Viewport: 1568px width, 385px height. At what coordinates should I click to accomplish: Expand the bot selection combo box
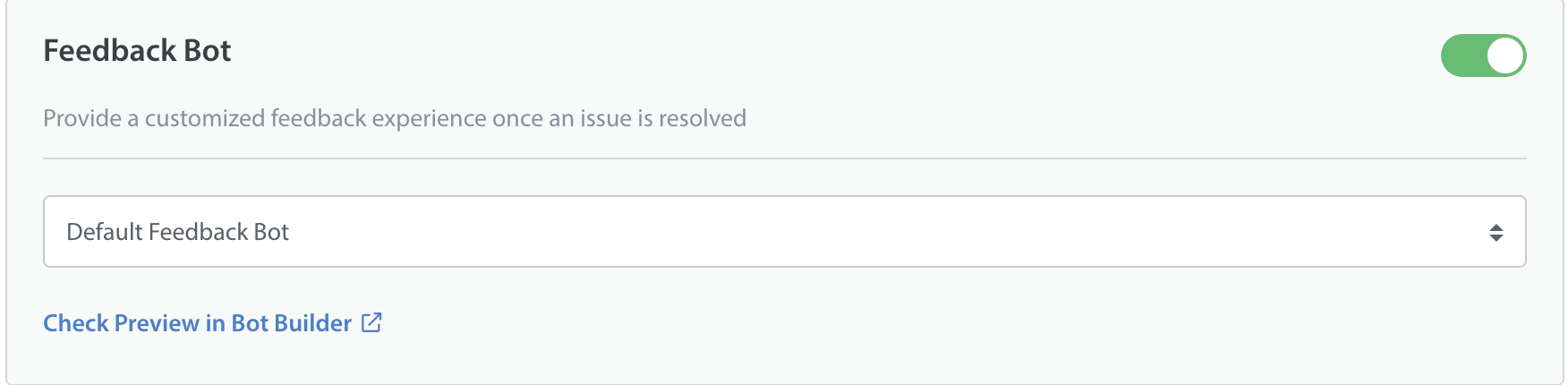point(785,232)
